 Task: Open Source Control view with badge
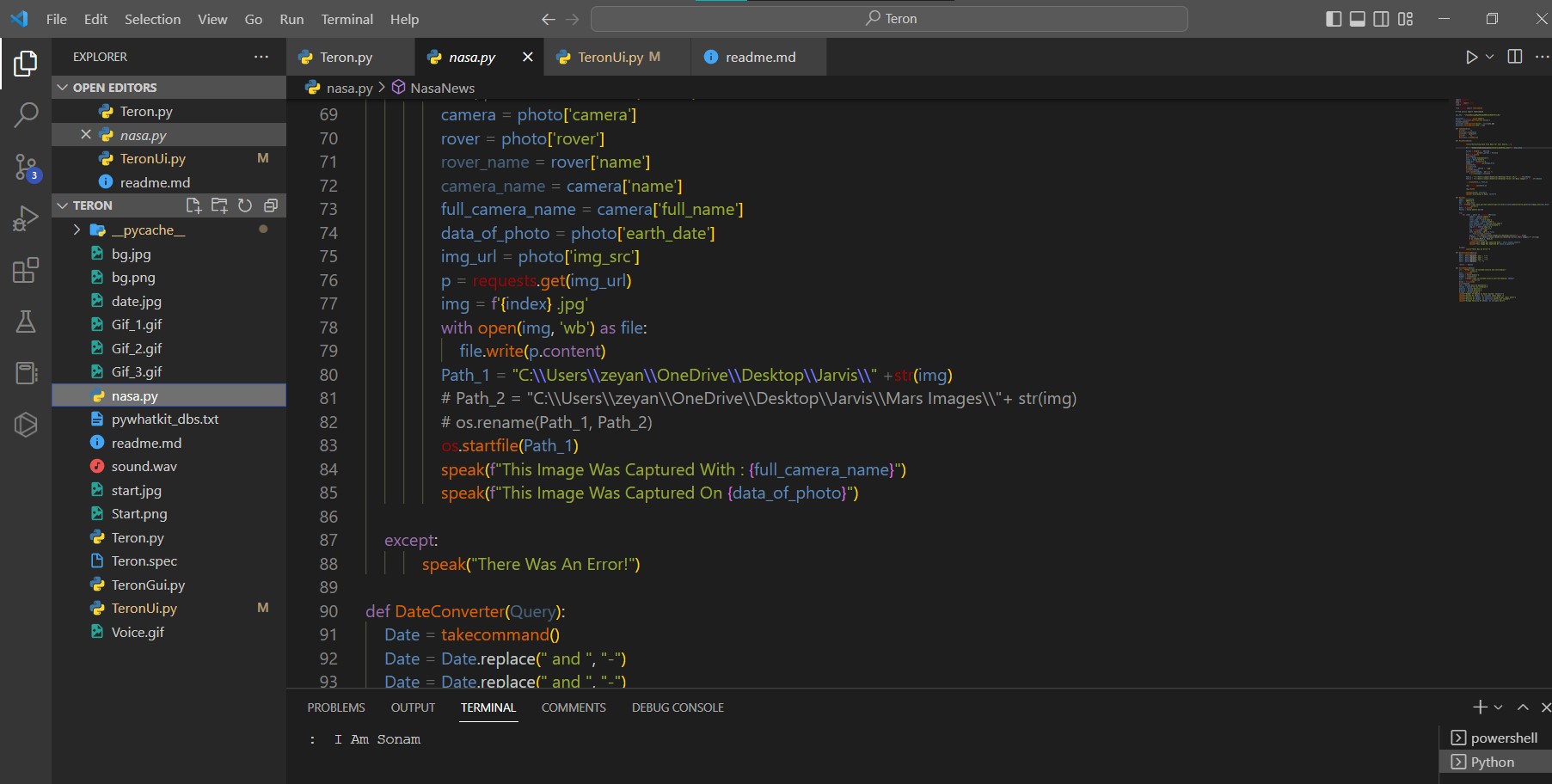26,167
